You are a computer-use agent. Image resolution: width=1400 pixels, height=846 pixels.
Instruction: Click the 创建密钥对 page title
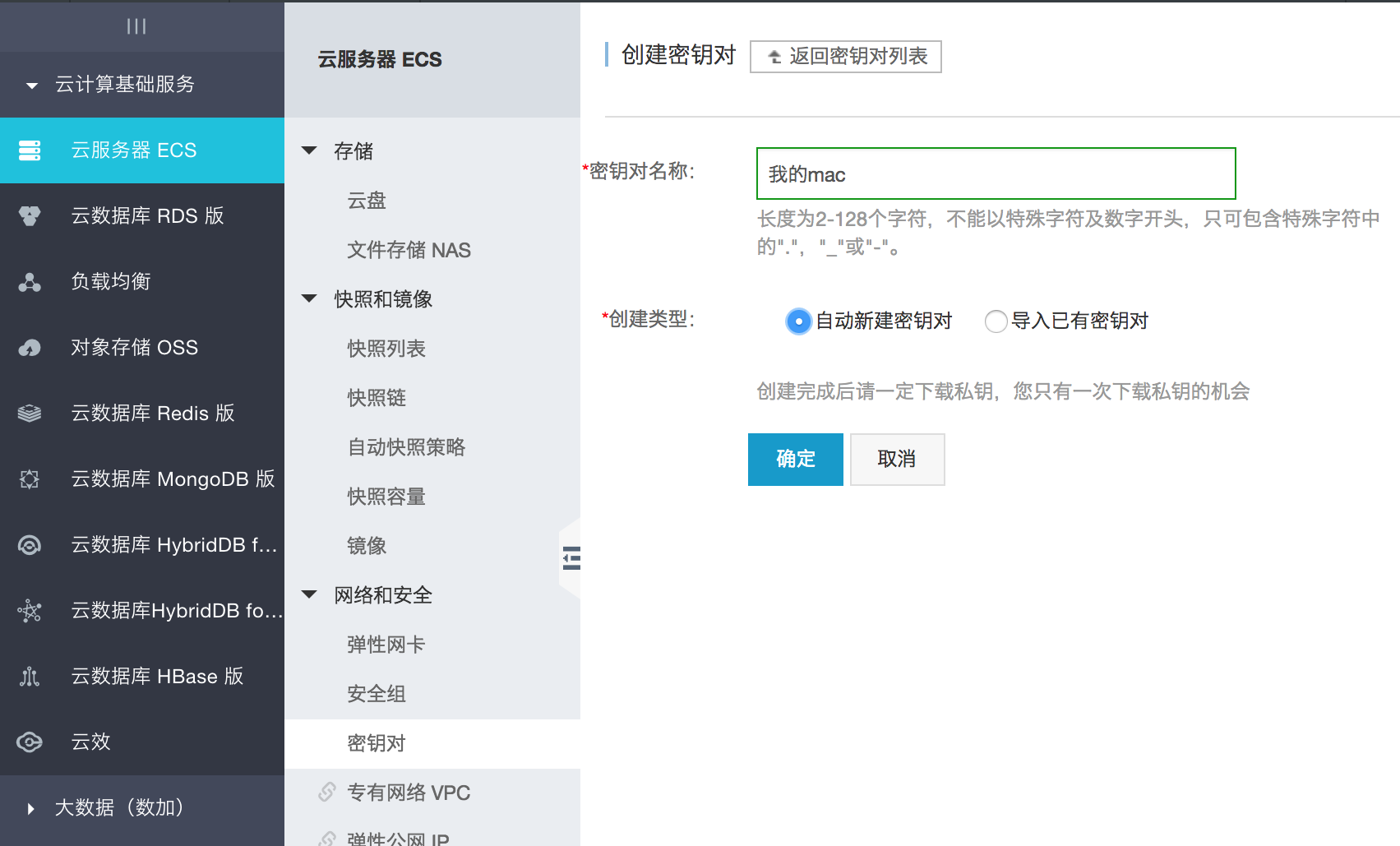[x=678, y=55]
